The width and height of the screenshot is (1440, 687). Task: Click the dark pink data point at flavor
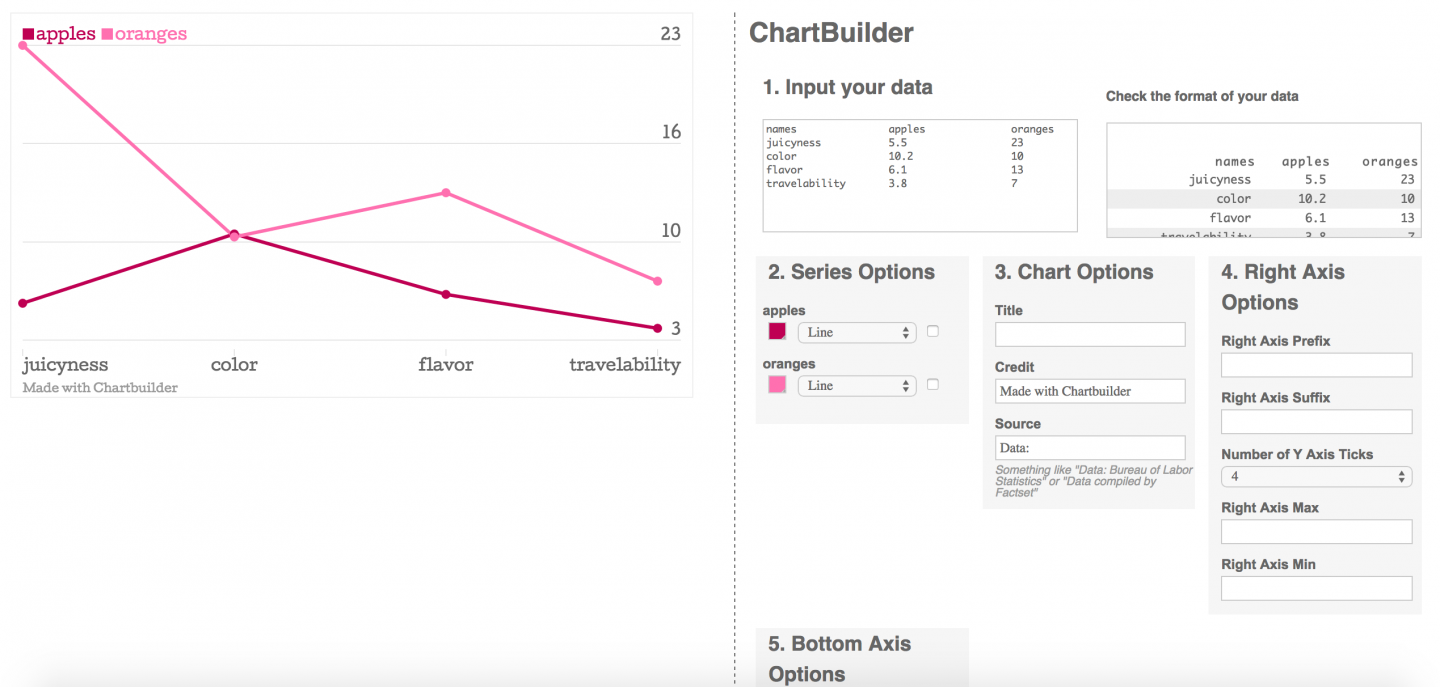[x=446, y=294]
